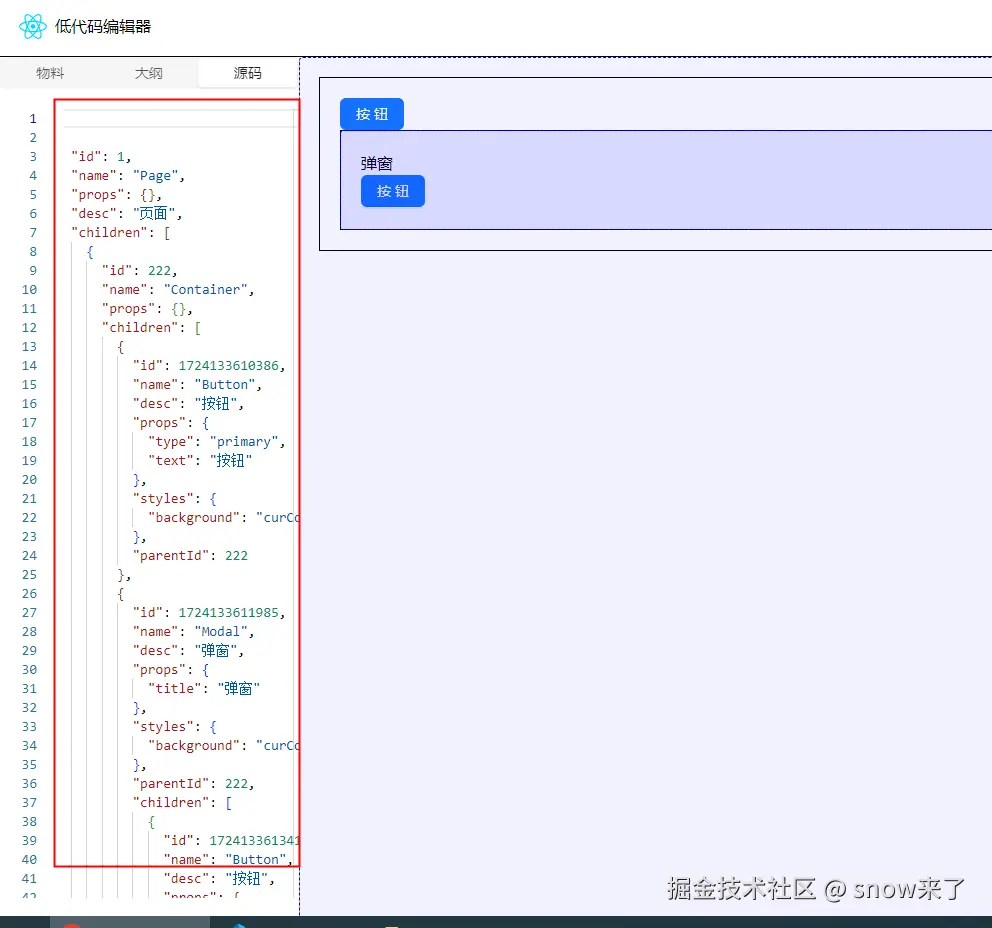The image size is (992, 928).
Task: Click "type": "primary" code line
Action: (x=216, y=442)
